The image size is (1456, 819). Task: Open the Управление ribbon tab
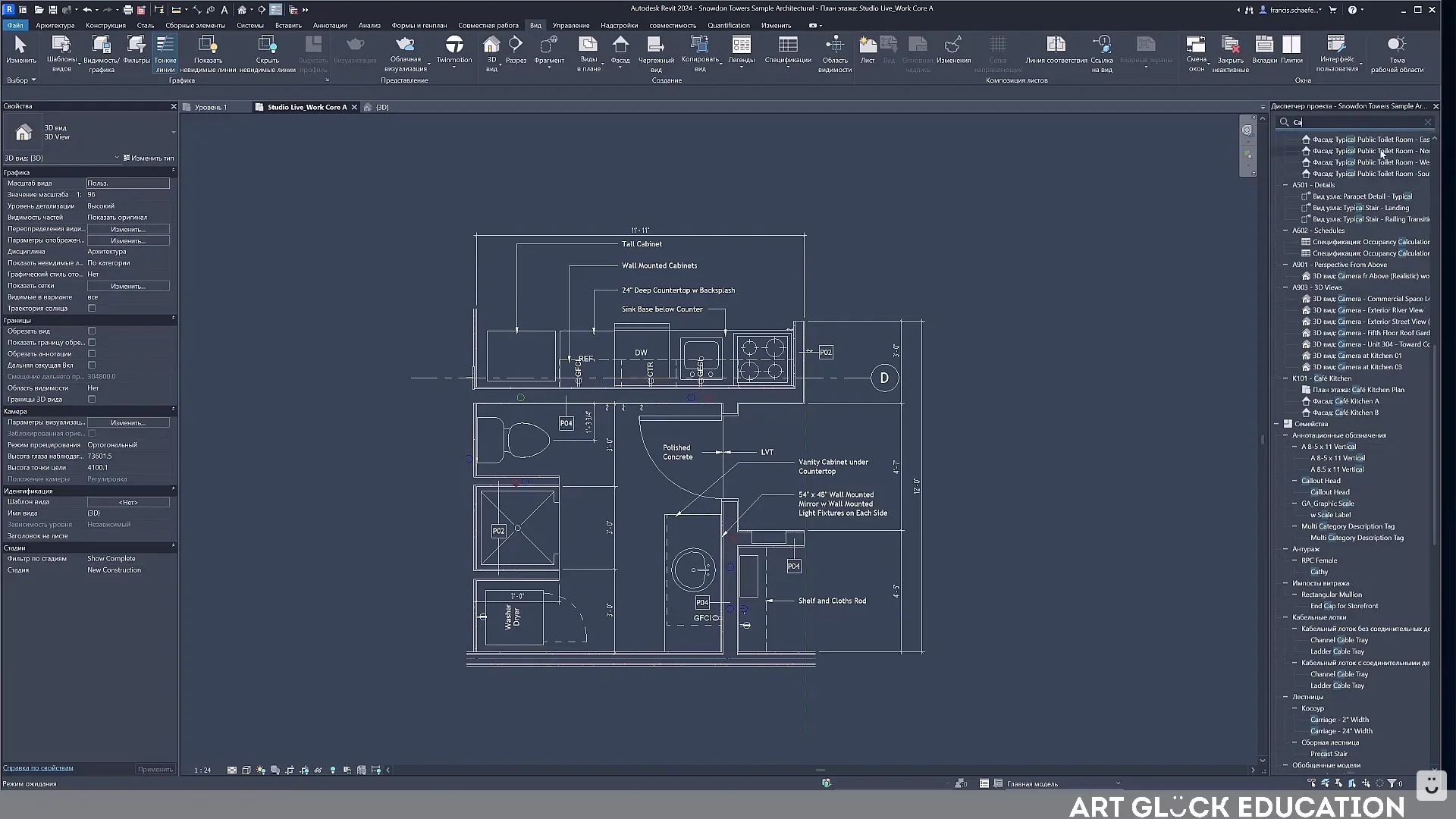[571, 25]
